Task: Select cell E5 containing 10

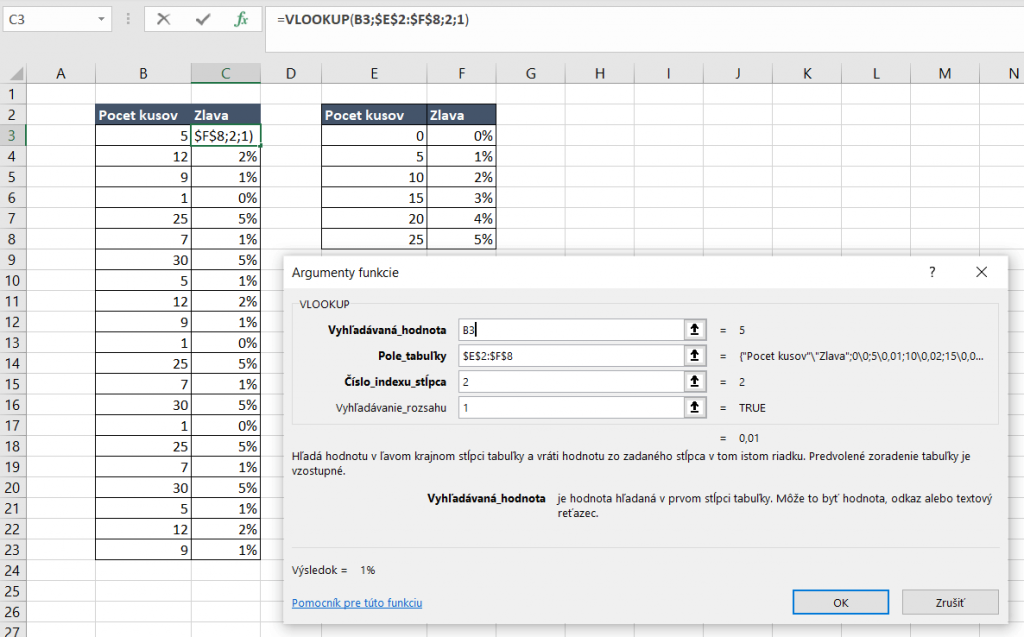Action: [374, 177]
